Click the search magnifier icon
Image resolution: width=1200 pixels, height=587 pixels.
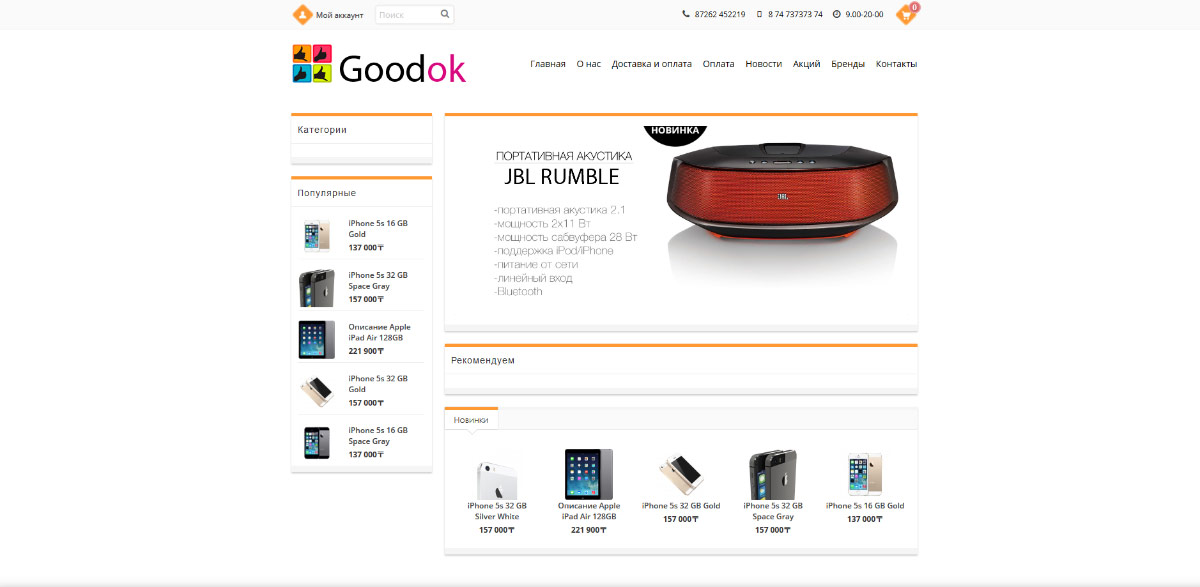(x=445, y=14)
